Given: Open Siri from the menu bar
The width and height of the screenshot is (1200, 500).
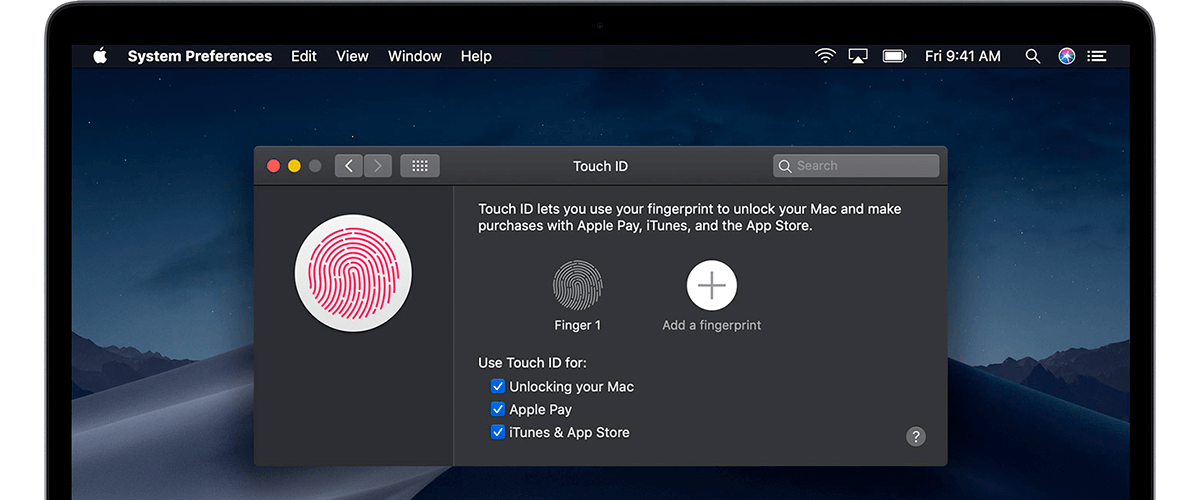Looking at the screenshot, I should [1067, 56].
